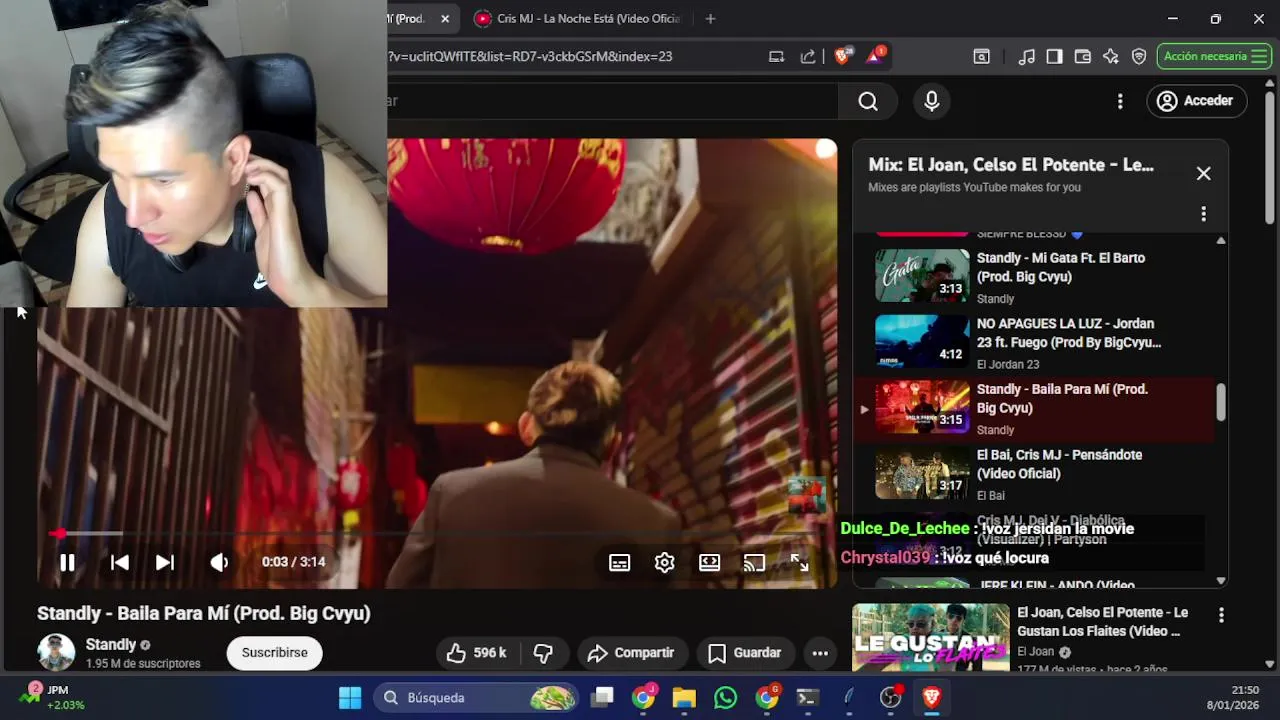Switch to theater mode
Screen dimensions: 1280x720
click(709, 562)
